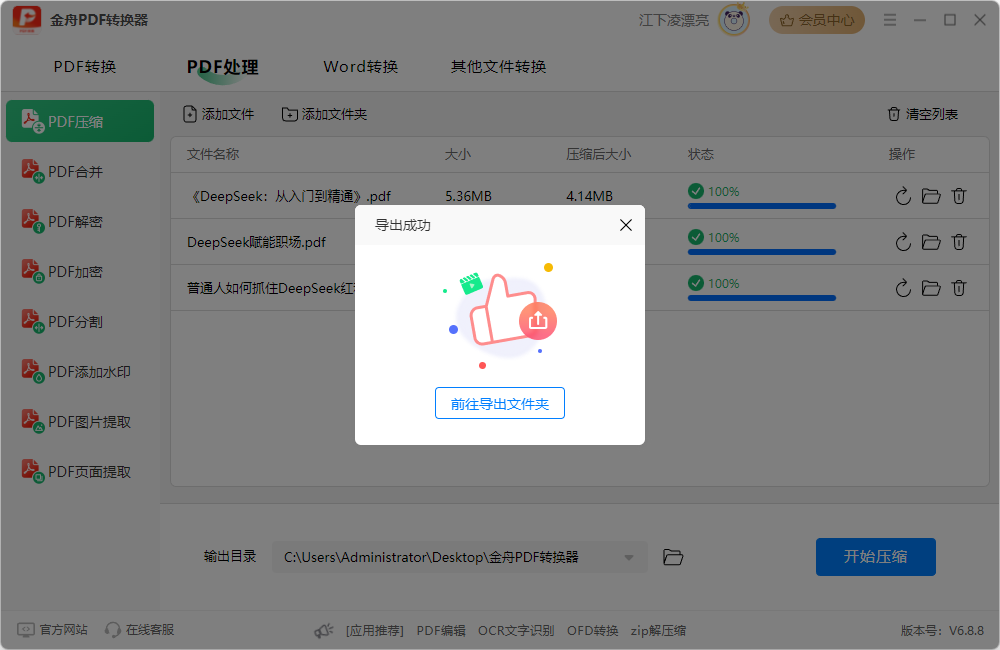Open OCR文字识别 recommended app
Image resolution: width=1000 pixels, height=650 pixels.
coord(516,631)
